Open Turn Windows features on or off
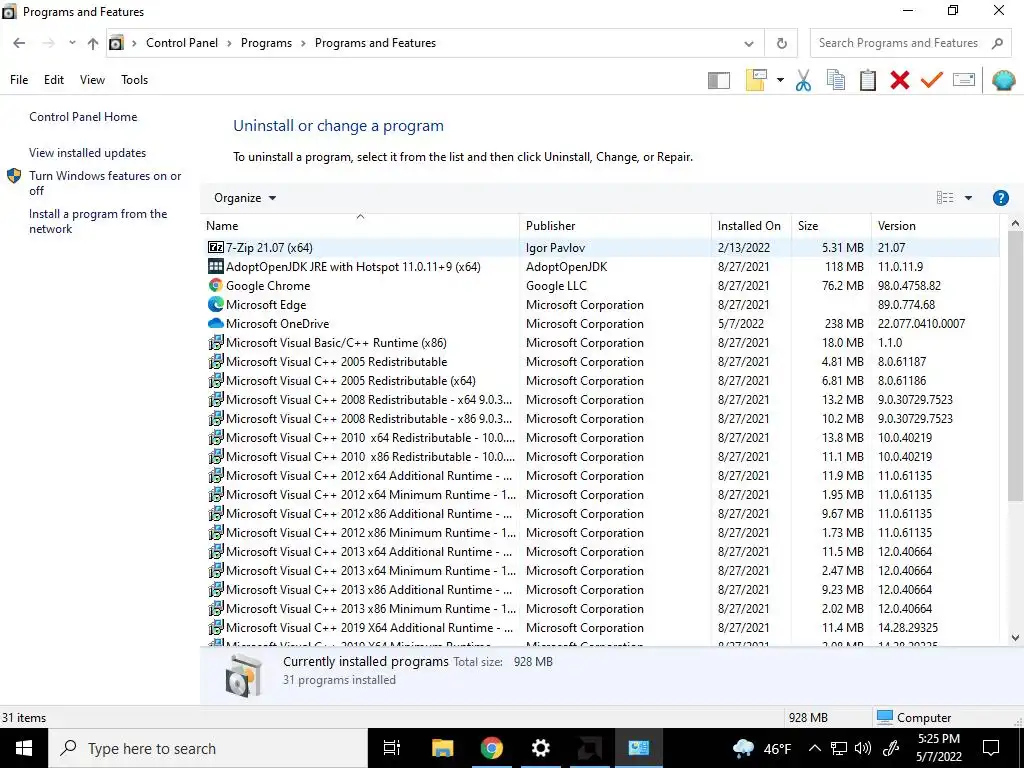The height and width of the screenshot is (768, 1024). click(105, 183)
